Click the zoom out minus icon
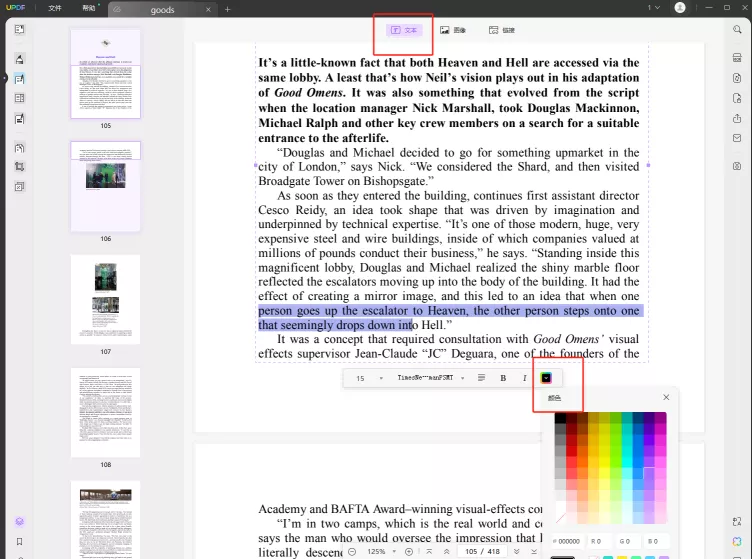 click(x=352, y=551)
